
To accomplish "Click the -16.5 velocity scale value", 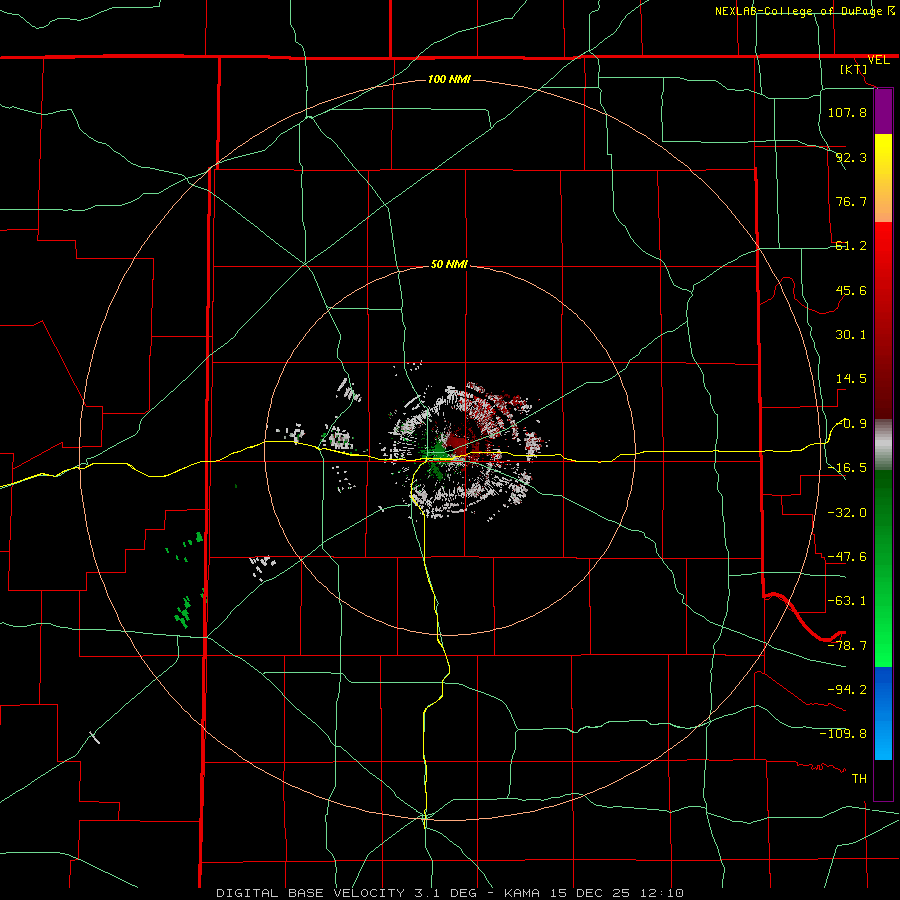I will pyautogui.click(x=847, y=468).
